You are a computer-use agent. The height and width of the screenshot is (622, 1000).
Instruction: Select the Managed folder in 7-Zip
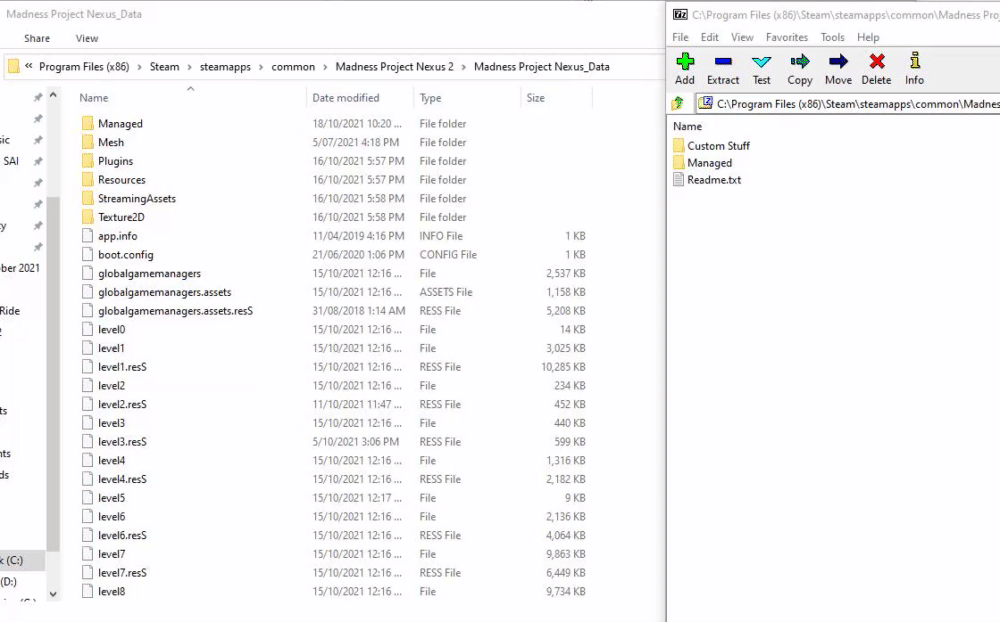(702, 163)
